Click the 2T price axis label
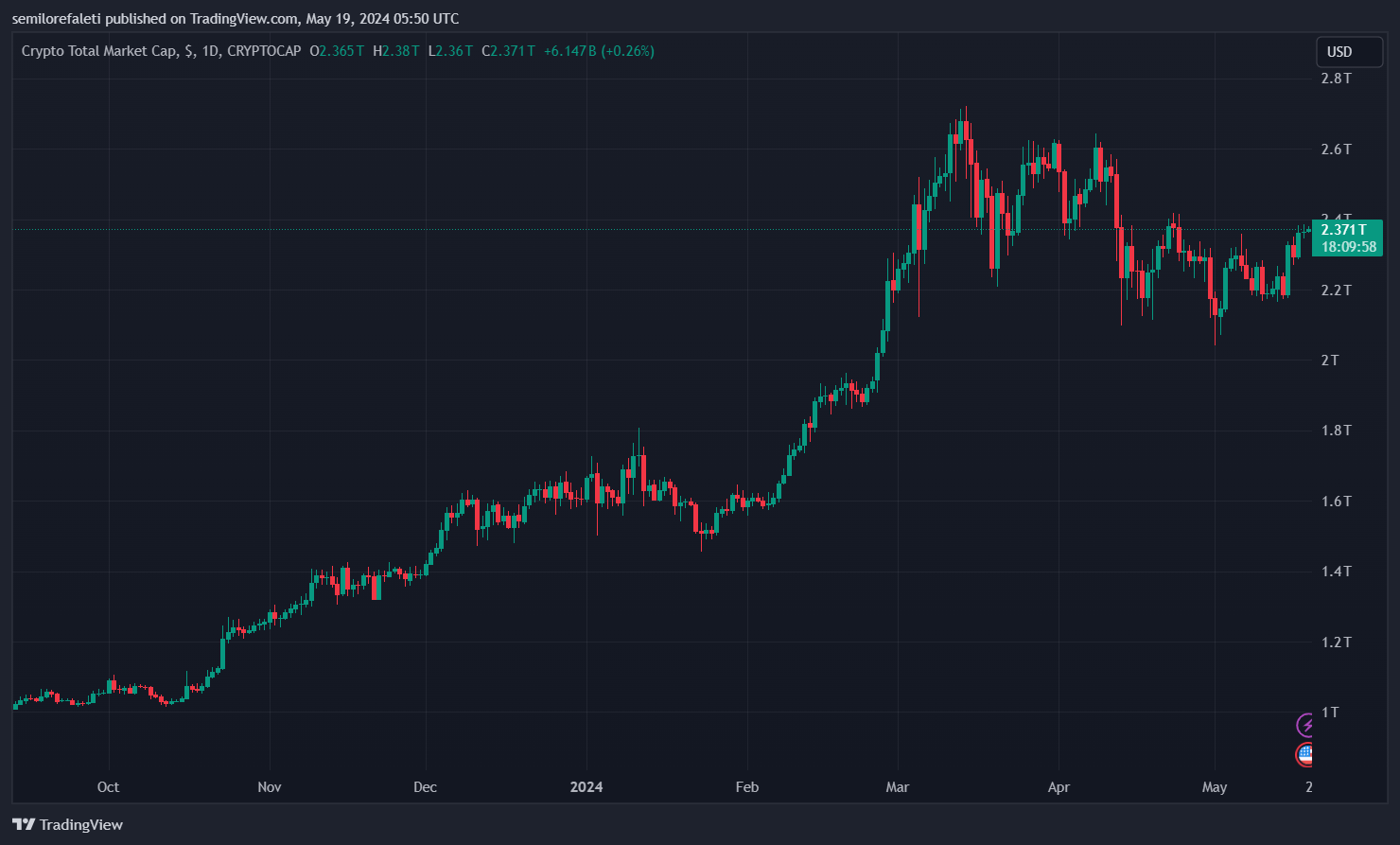Viewport: 1400px width, 845px height. tap(1330, 360)
